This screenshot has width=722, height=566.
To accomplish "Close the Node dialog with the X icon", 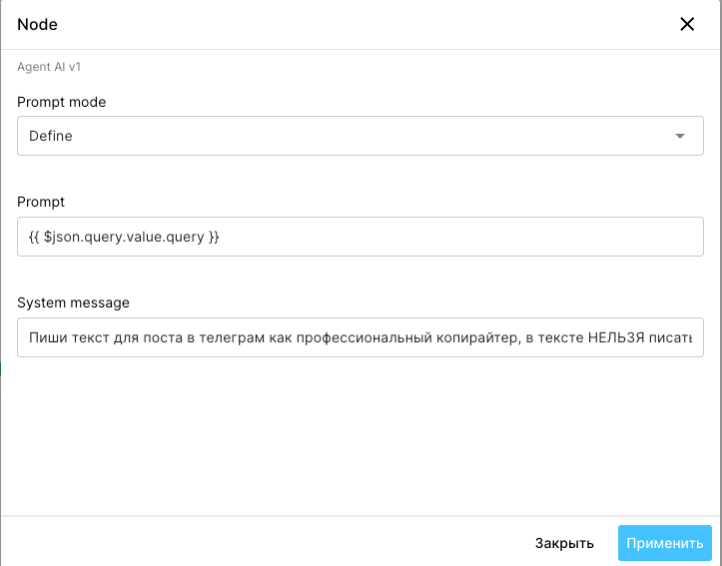I will (687, 24).
